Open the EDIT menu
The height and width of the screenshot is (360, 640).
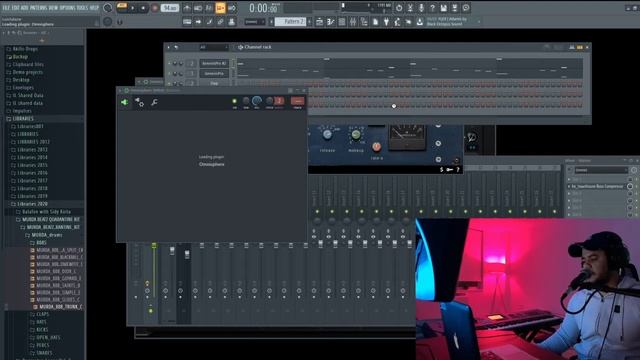[16, 7]
